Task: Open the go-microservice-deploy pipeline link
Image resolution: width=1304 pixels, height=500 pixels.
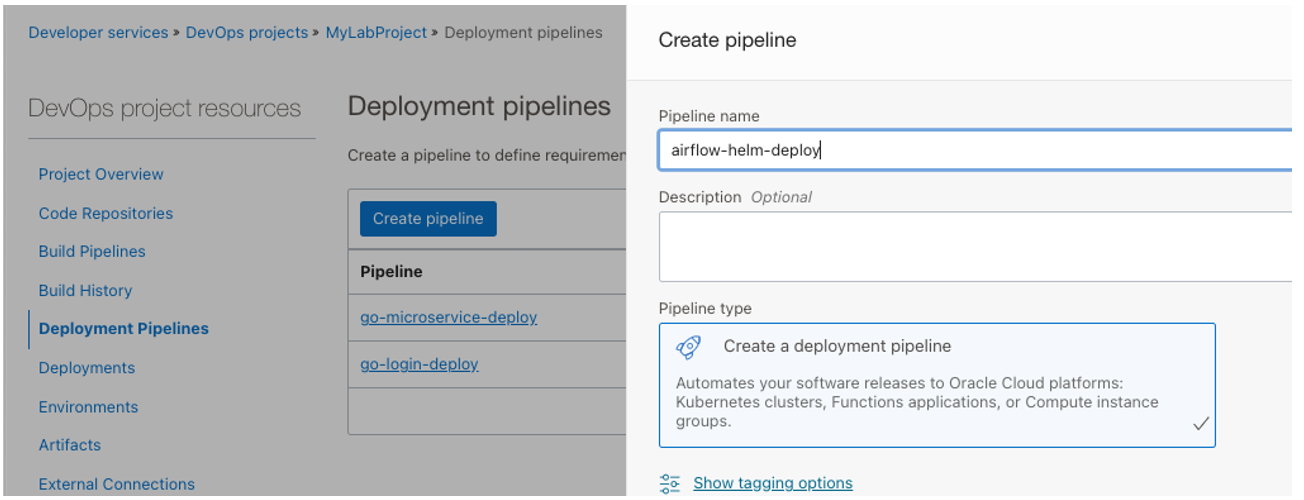Action: [x=448, y=318]
